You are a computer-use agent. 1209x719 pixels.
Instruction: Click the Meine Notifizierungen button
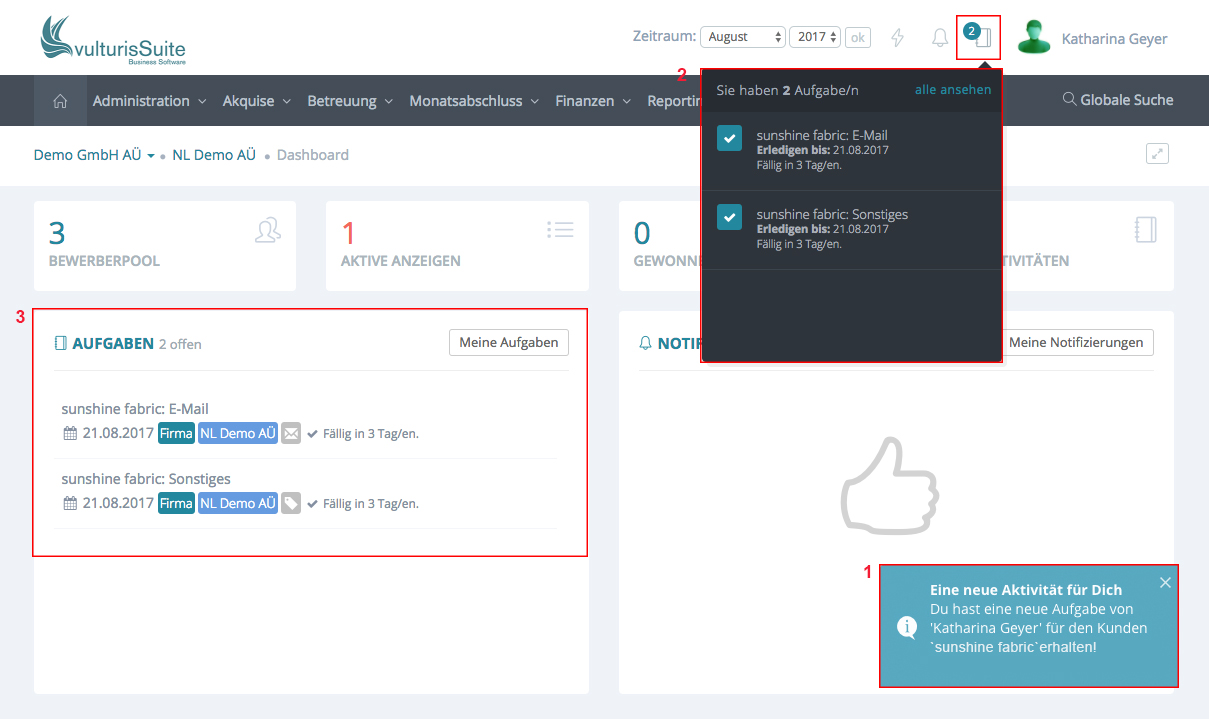point(1075,342)
